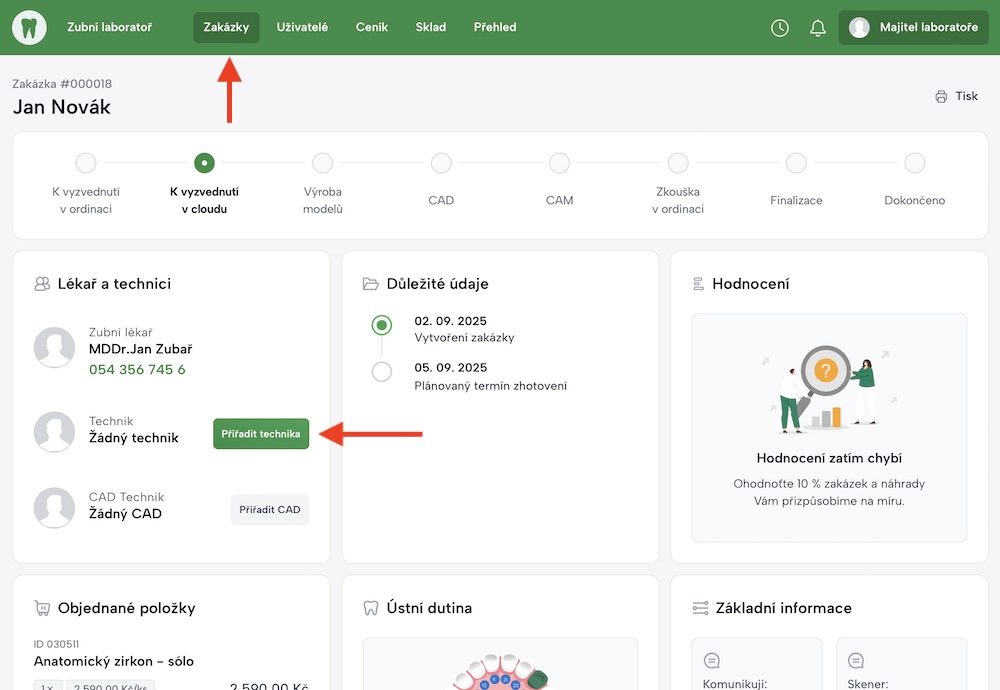Click the tooth logo icon

30,27
